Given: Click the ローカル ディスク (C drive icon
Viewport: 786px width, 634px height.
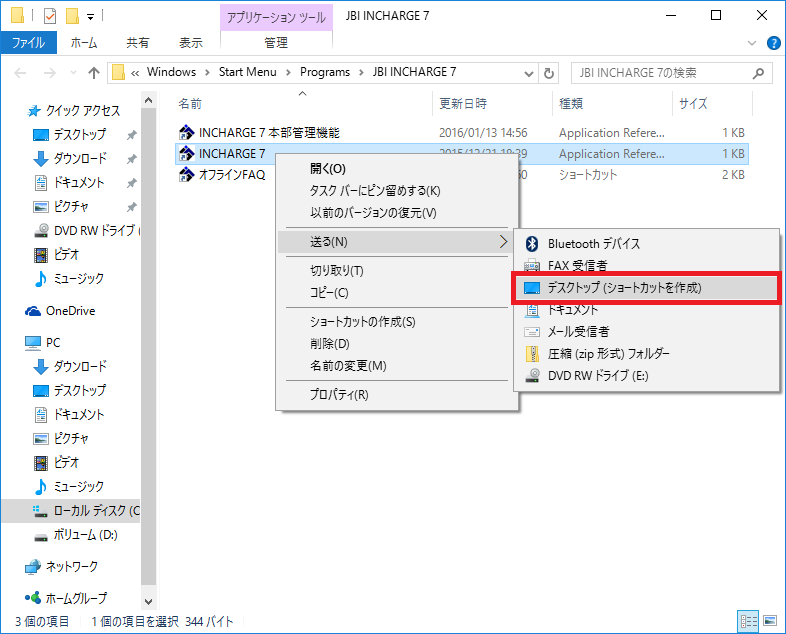Looking at the screenshot, I should [x=41, y=511].
